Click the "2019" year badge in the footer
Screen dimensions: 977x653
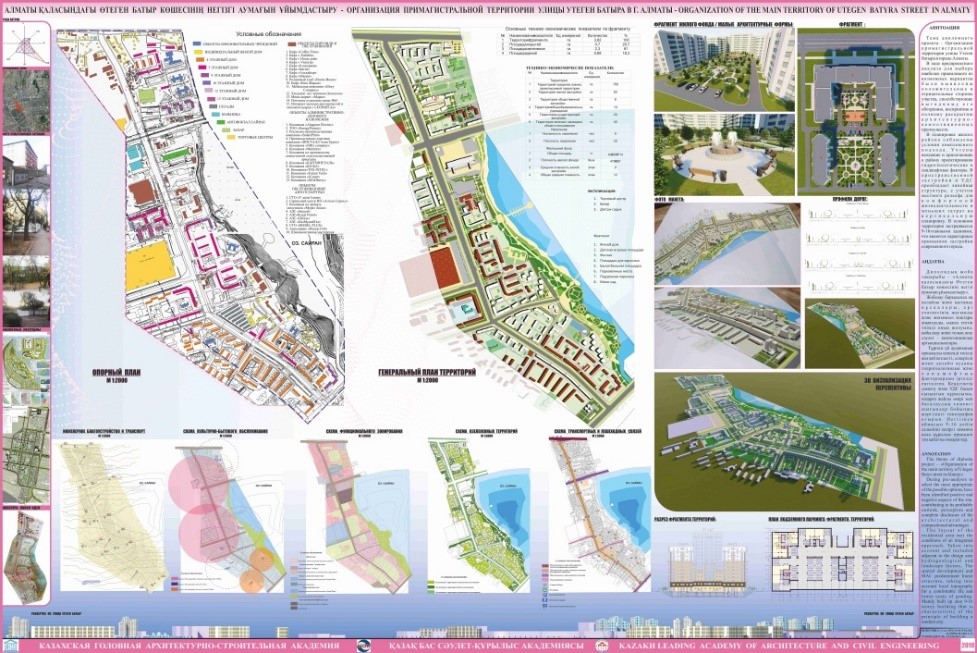pos(967,647)
